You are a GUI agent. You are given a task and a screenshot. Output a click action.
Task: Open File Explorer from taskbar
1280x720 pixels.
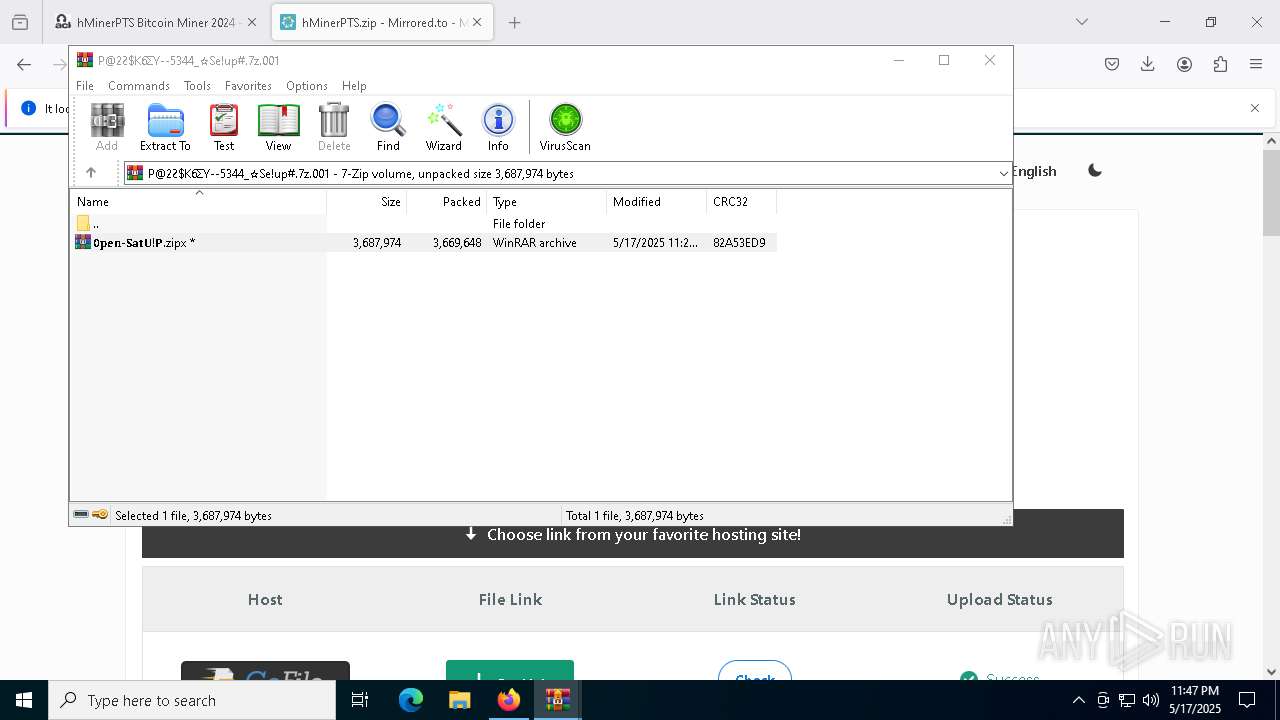click(460, 700)
